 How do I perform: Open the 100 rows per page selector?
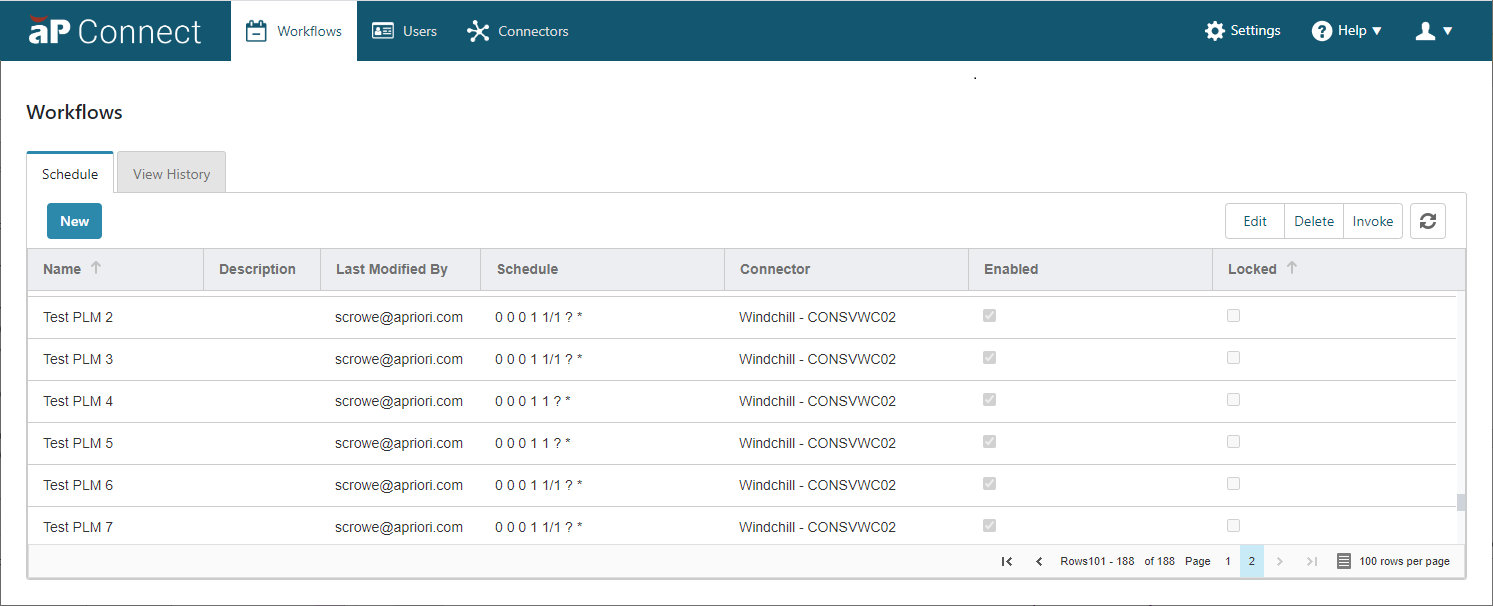coord(1394,562)
